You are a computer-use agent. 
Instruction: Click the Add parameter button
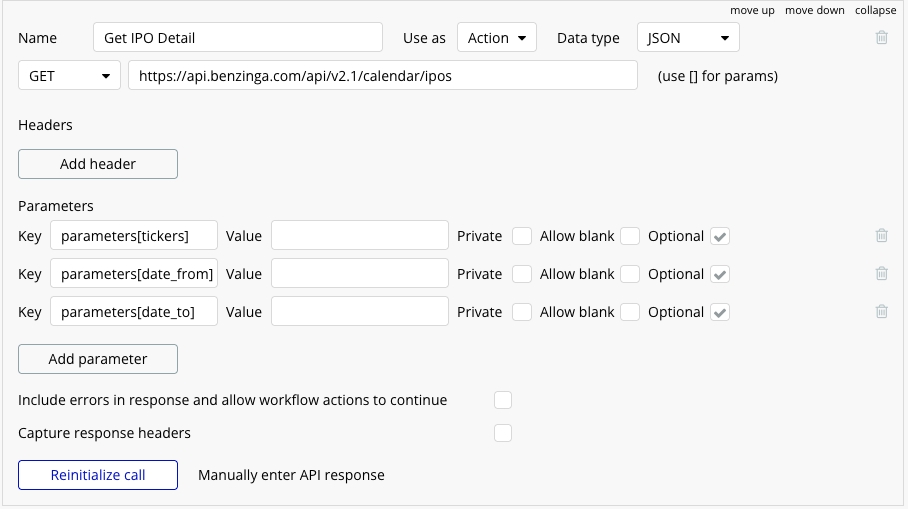[98, 359]
